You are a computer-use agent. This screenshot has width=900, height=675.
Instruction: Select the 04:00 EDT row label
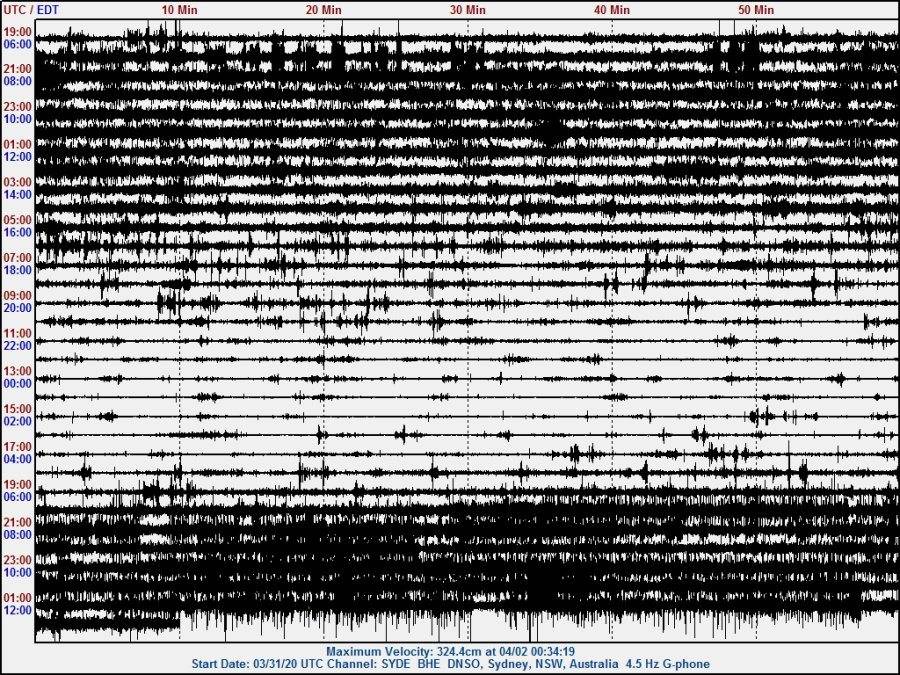[x=17, y=459]
